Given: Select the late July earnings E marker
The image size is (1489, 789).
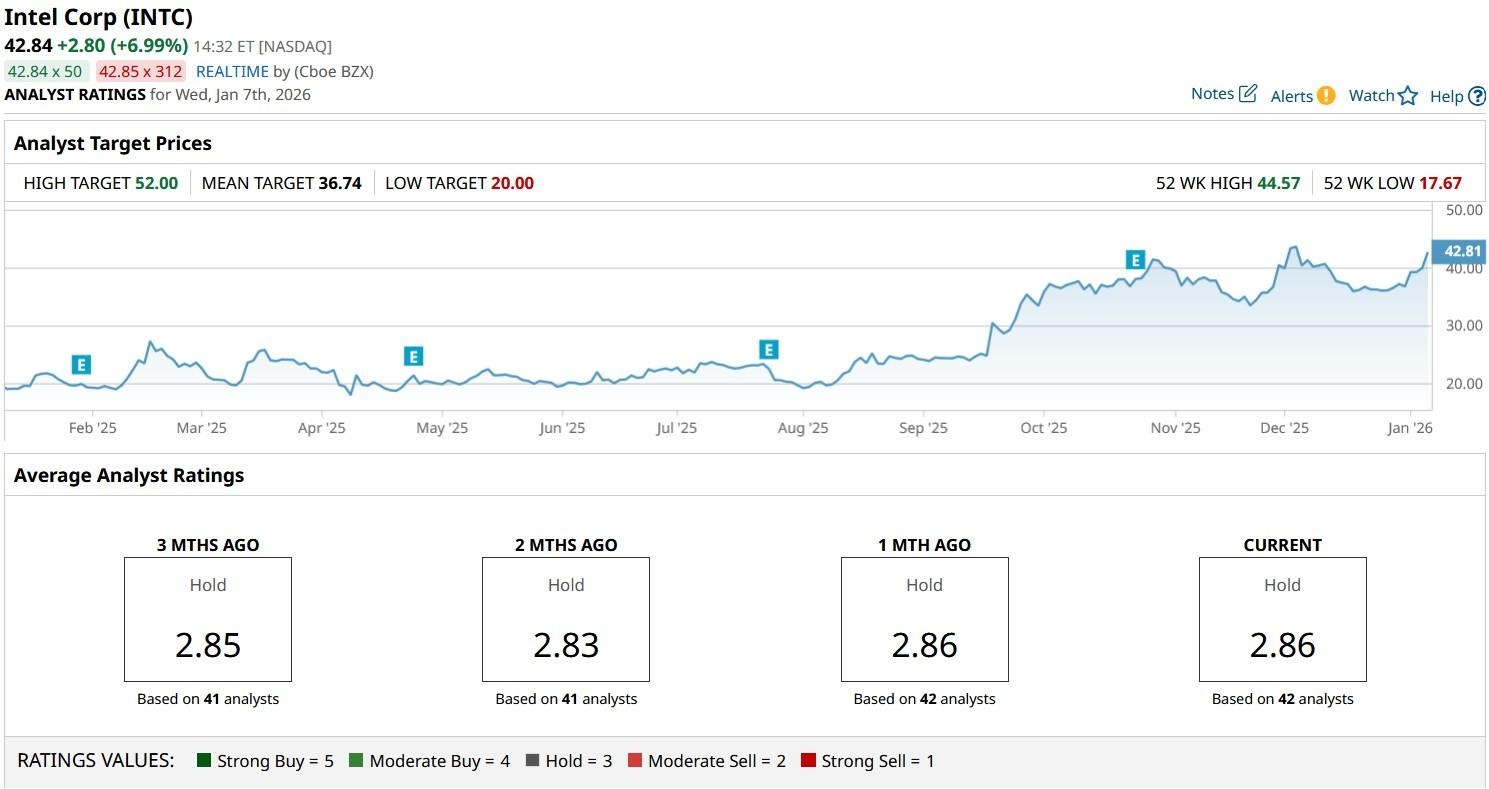Looking at the screenshot, I should [768, 350].
